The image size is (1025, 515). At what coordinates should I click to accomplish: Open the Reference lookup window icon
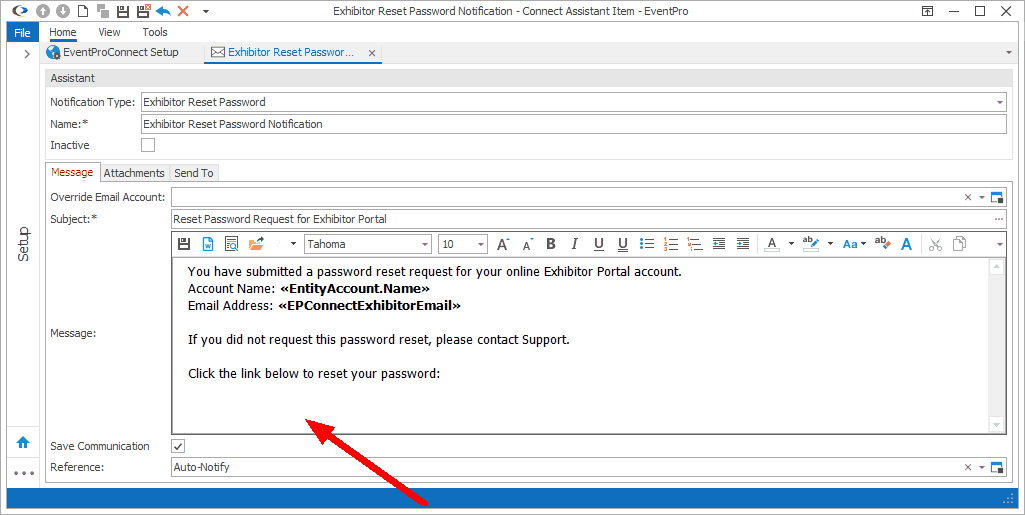tap(997, 467)
